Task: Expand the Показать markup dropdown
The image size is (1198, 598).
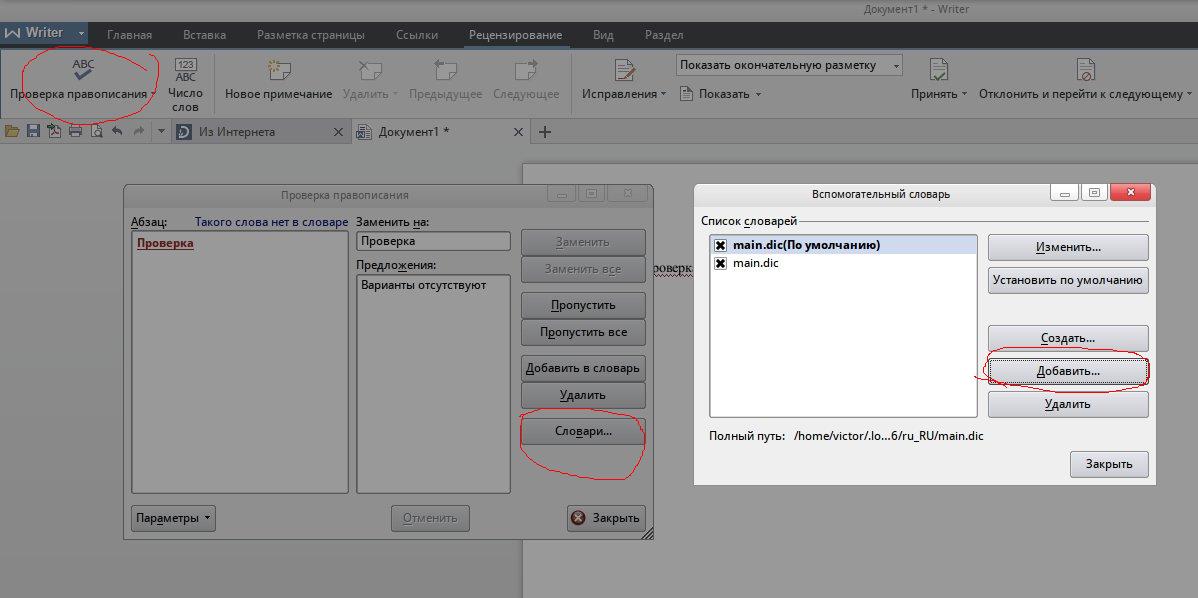Action: coord(720,94)
